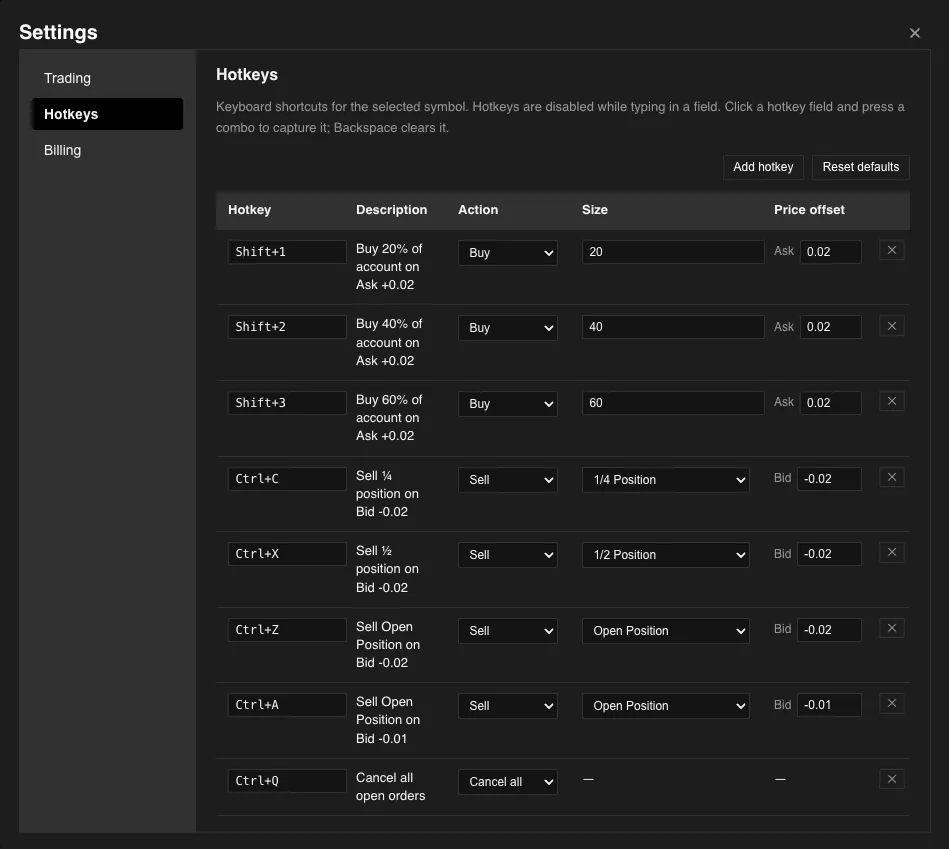The height and width of the screenshot is (849, 949).
Task: Click the Shift+1 hotkey field
Action: pos(287,252)
